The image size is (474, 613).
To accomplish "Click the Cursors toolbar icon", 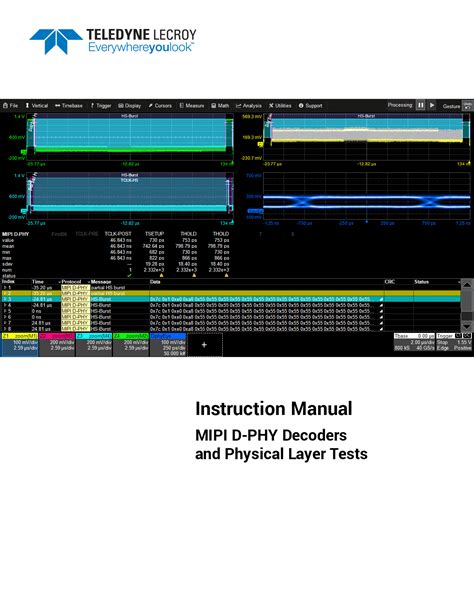I will point(151,106).
